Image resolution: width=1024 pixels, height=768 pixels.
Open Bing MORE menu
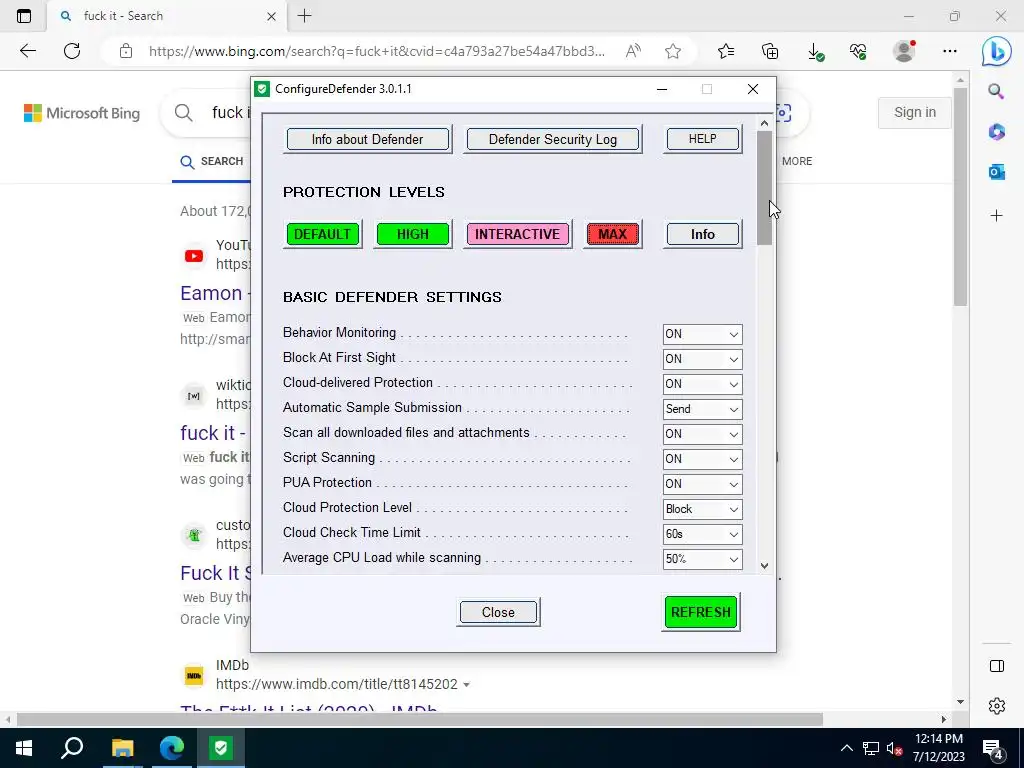point(797,161)
